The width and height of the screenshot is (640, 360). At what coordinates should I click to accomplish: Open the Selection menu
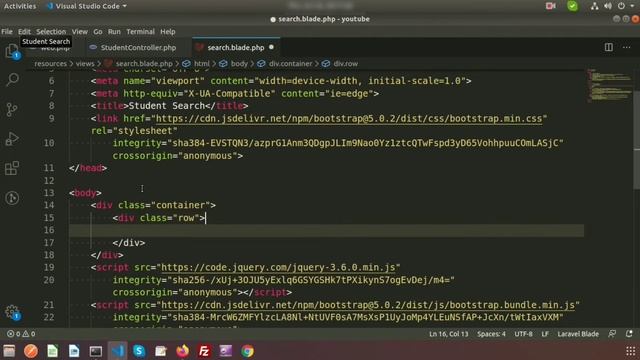coord(51,31)
